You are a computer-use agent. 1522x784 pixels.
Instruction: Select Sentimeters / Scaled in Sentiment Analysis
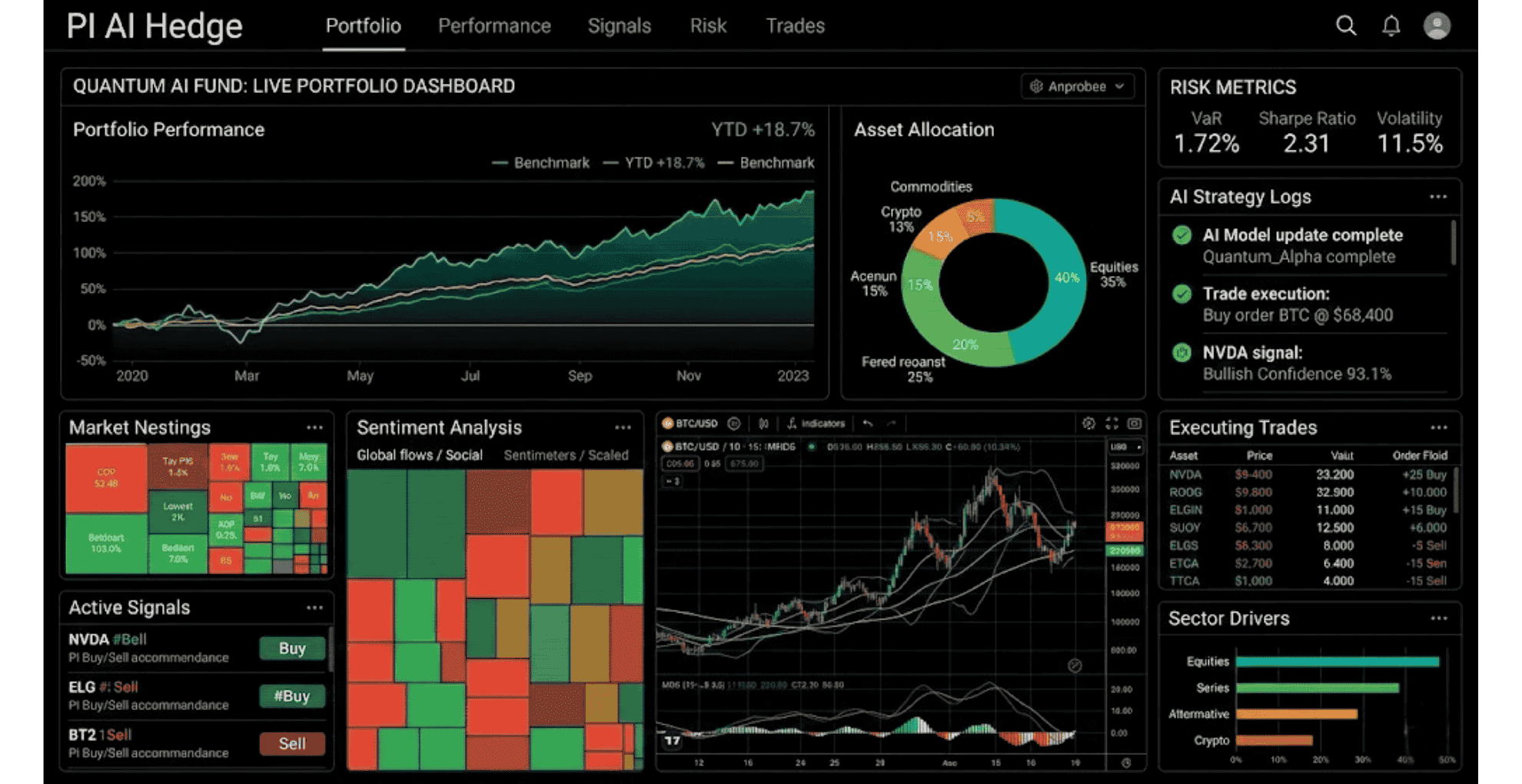click(x=567, y=454)
